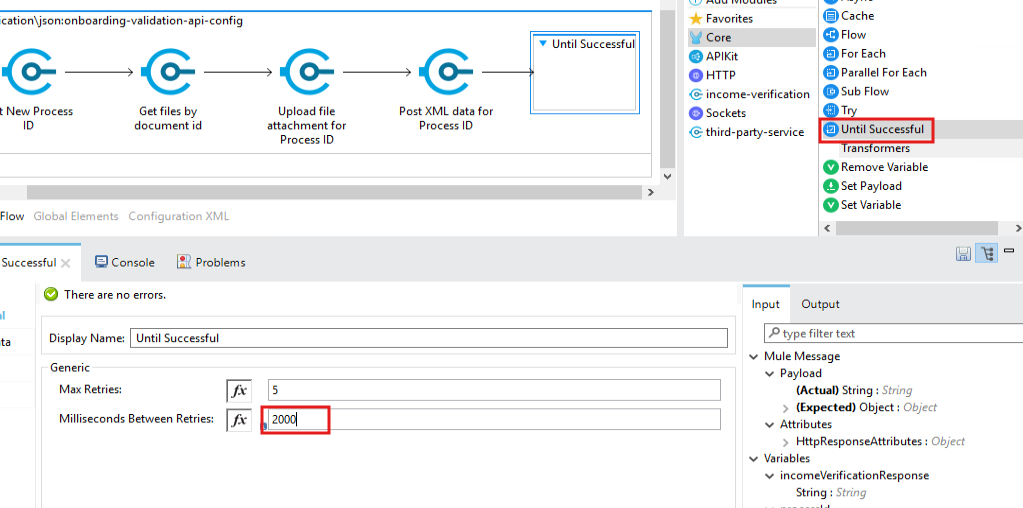Click the canvas horizontal scrollbar
Viewport: 1023px width, 508px height.
pyautogui.click(x=300, y=192)
